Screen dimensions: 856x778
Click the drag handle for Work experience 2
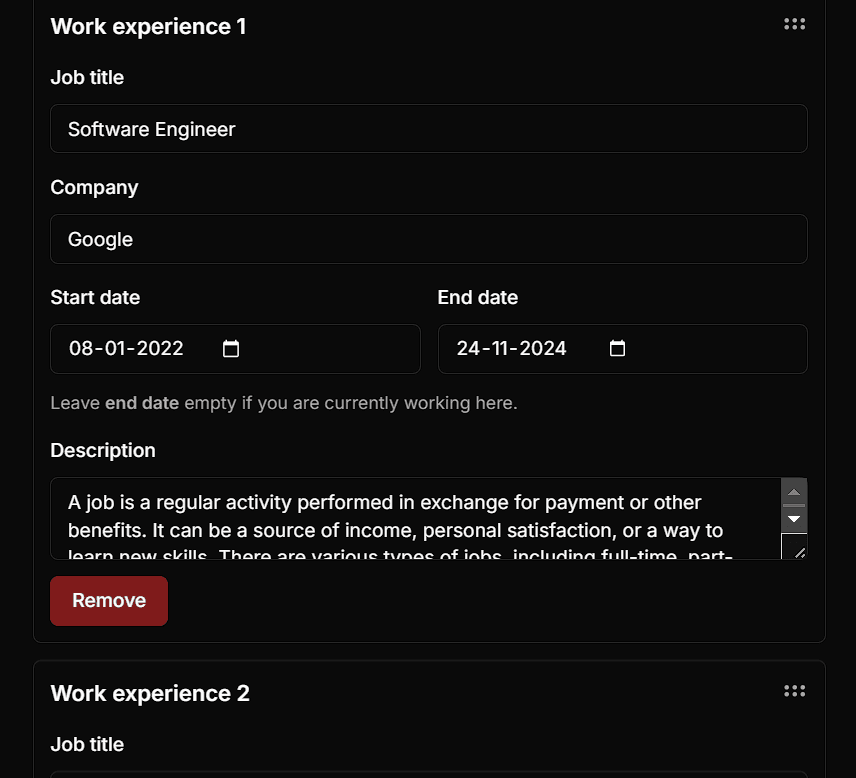(794, 691)
